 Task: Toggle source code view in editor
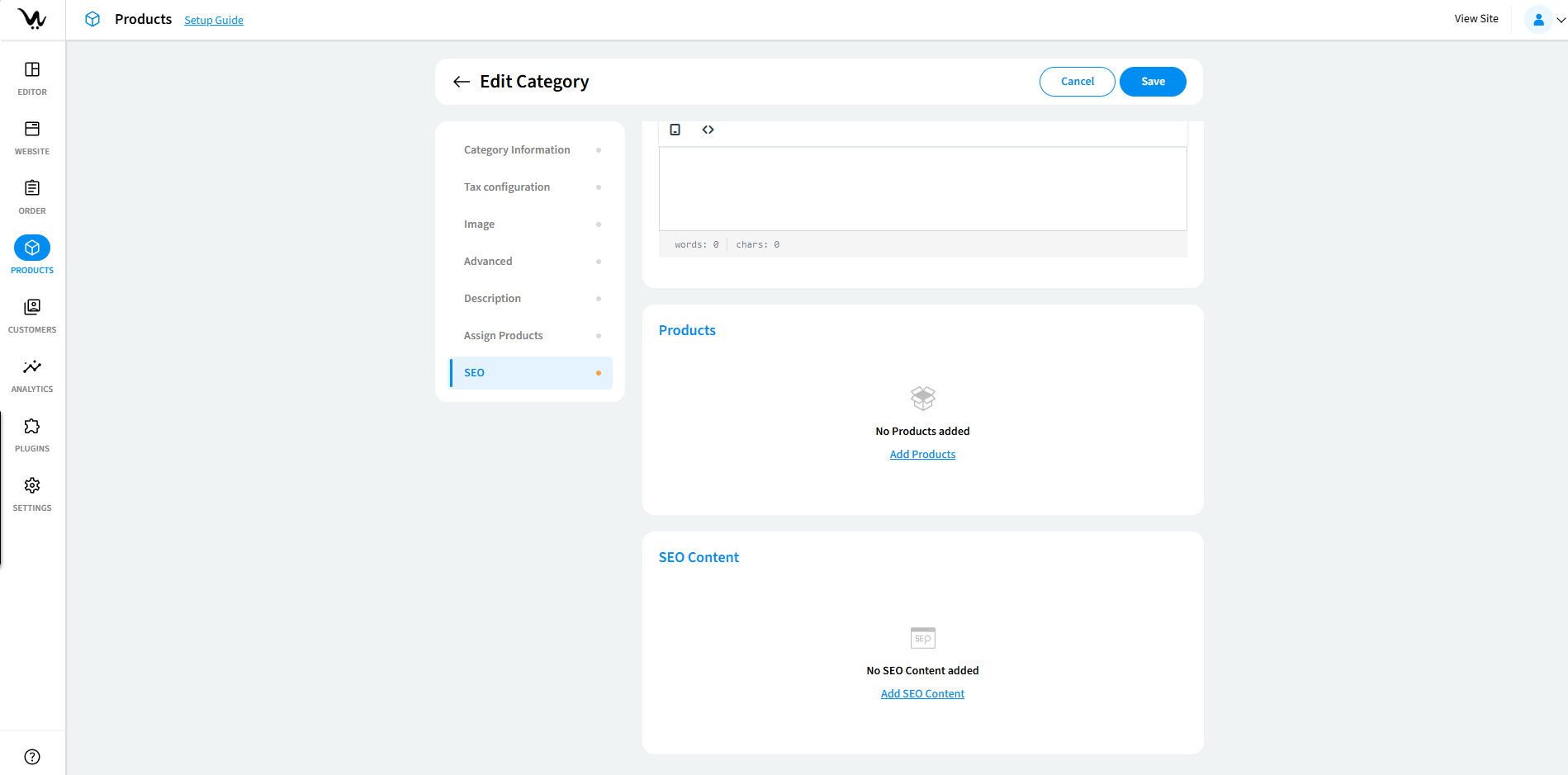click(708, 130)
